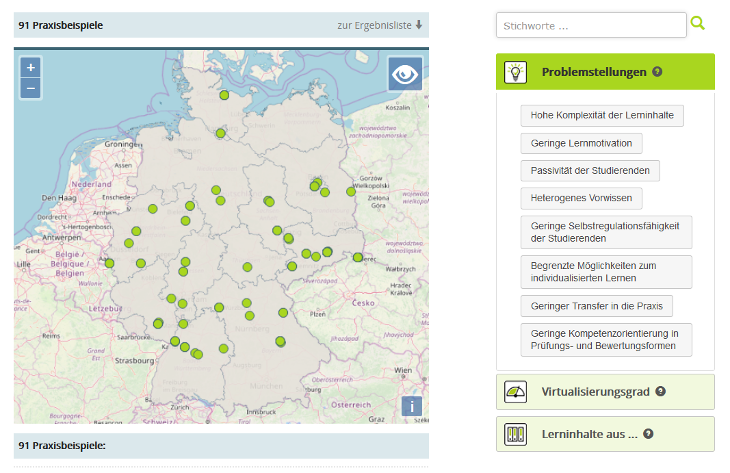Select the Passivität der Studierenden filter
Screen dimensions: 730x473
(x=589, y=171)
